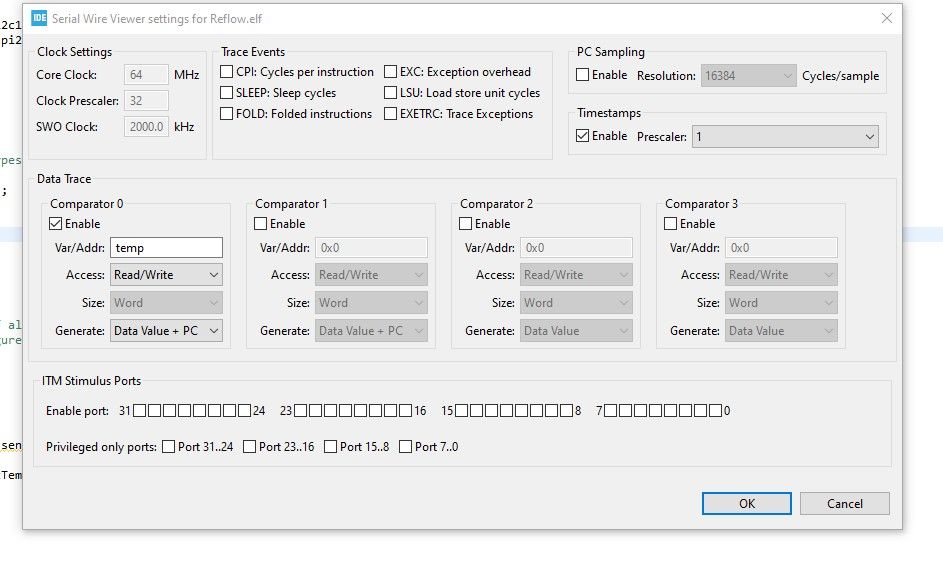Close the Serial Wire Viewer settings dialog
The height and width of the screenshot is (564, 943).
(886, 18)
